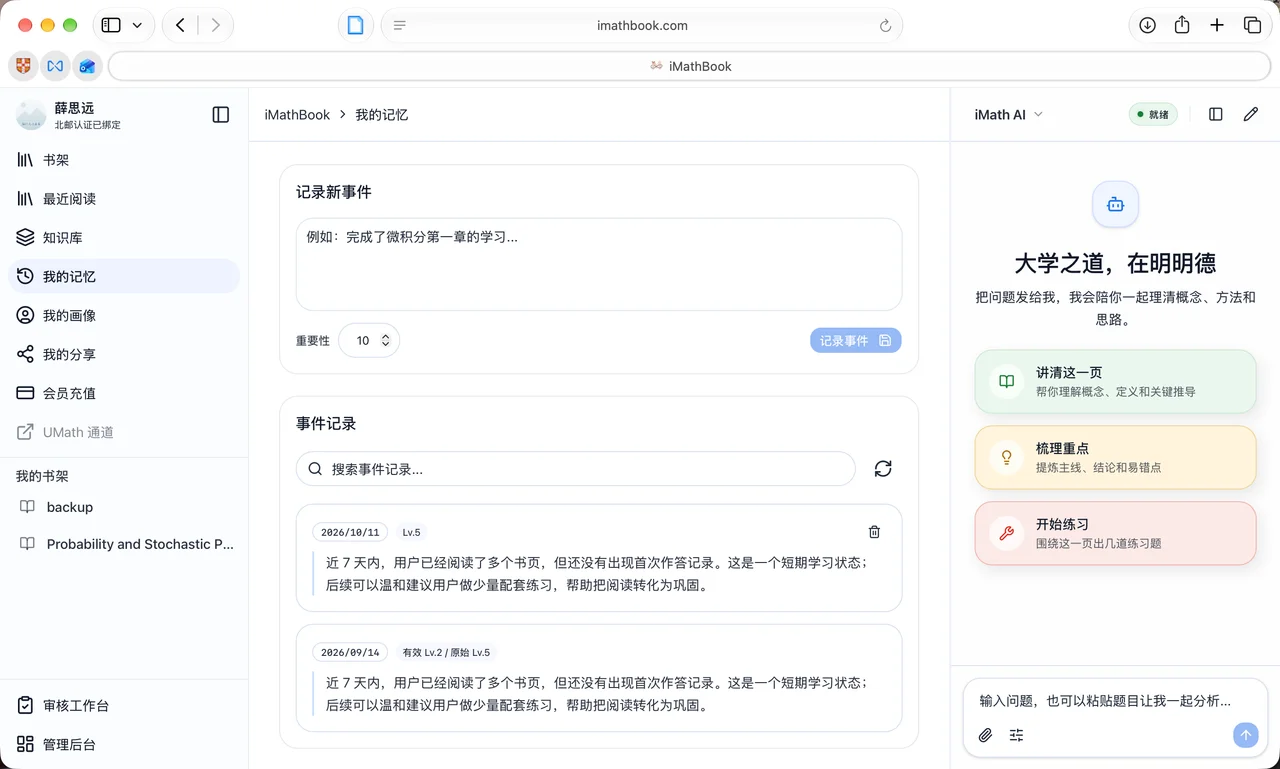Screen dimensions: 1280x769
Task: Open the backup bookshelf item
Action: (124, 507)
